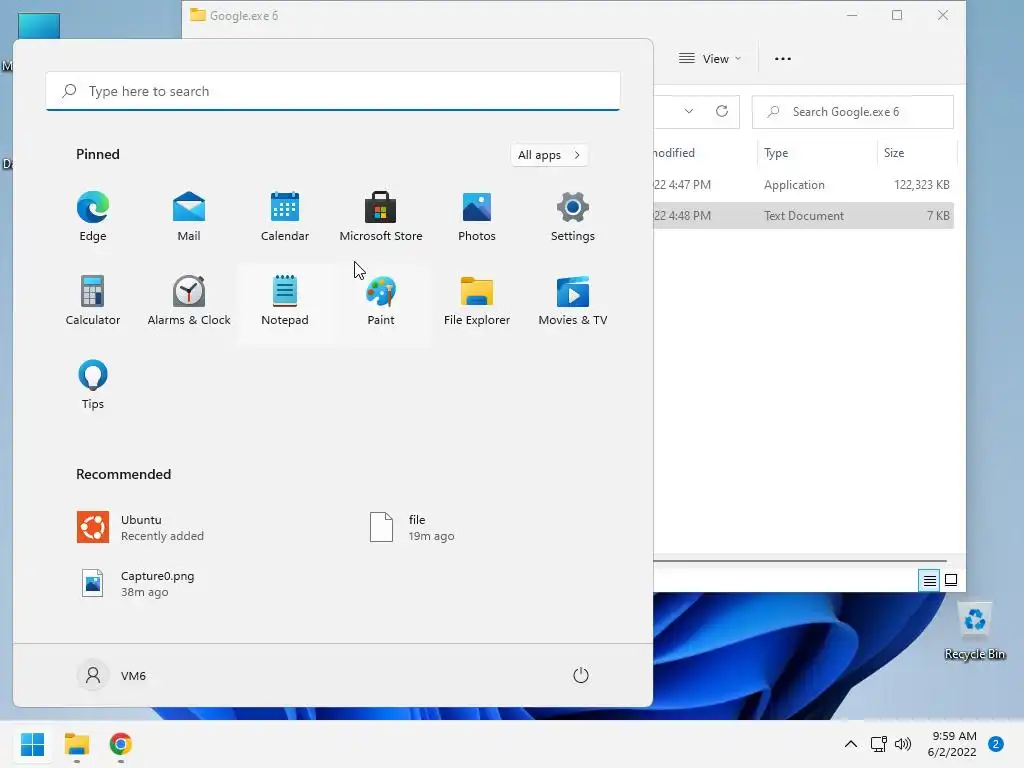Select the Application file row

[803, 185]
